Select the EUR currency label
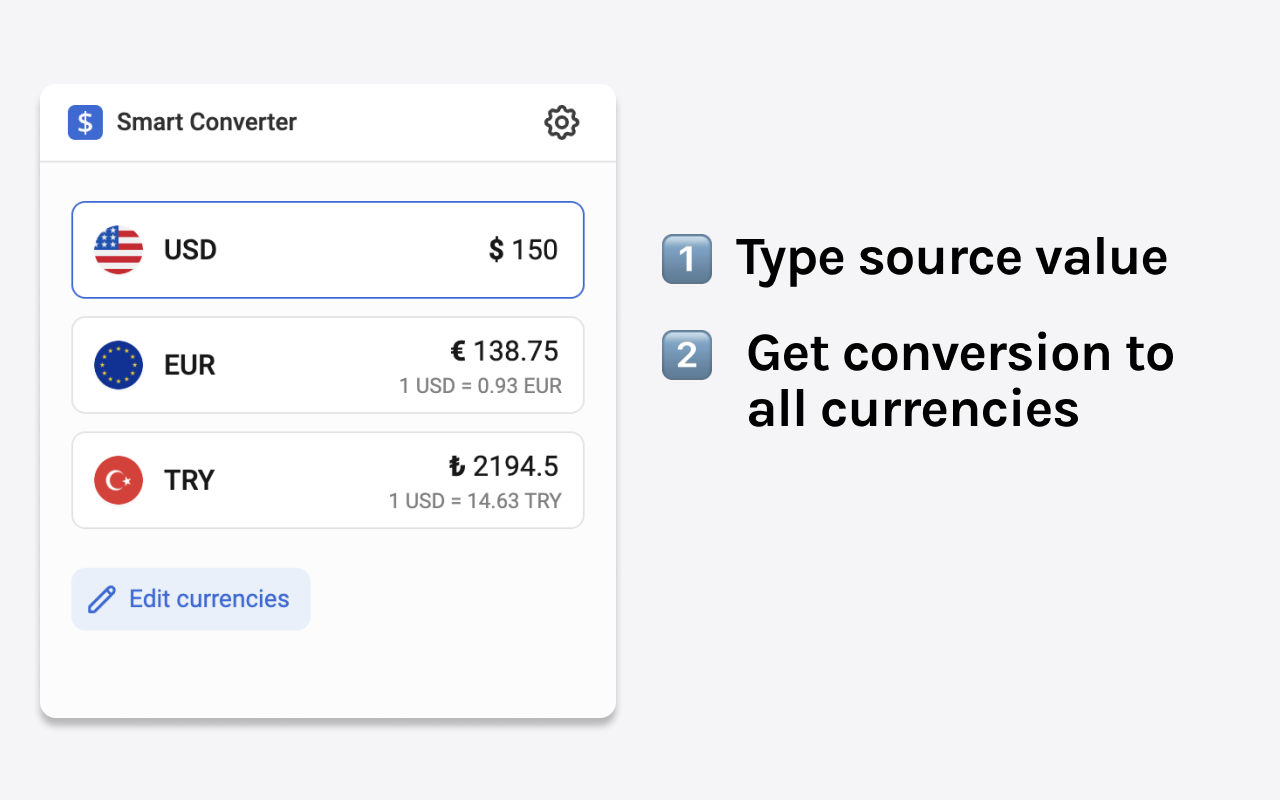Image resolution: width=1280 pixels, height=800 pixels. point(190,365)
